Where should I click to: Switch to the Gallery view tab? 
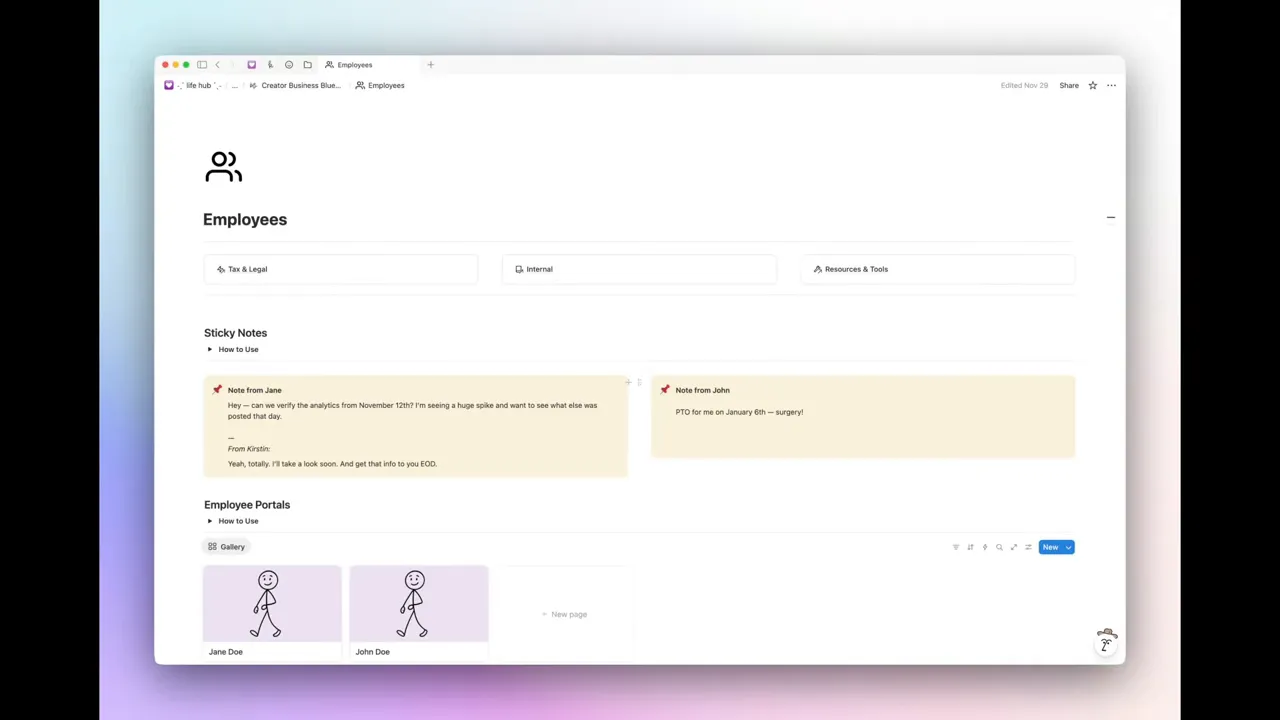[226, 547]
